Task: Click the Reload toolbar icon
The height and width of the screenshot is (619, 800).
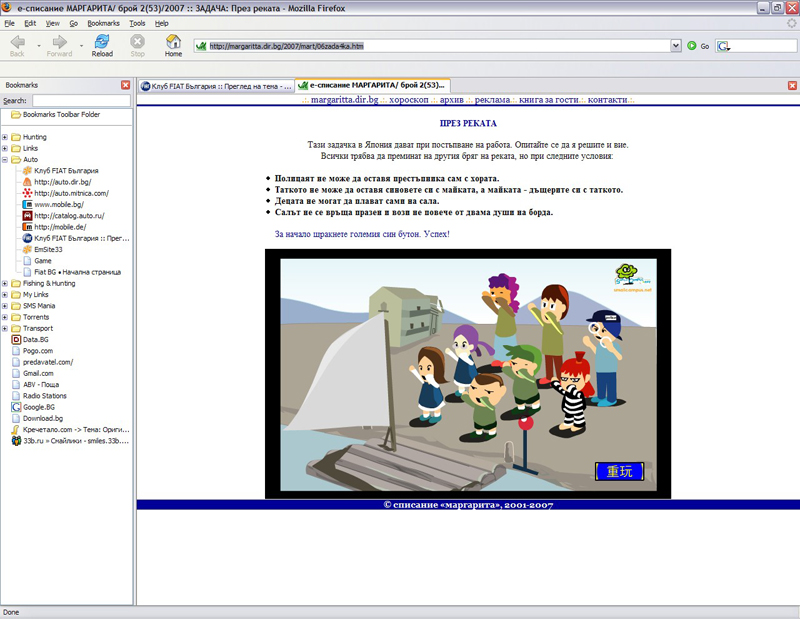Action: [x=102, y=45]
